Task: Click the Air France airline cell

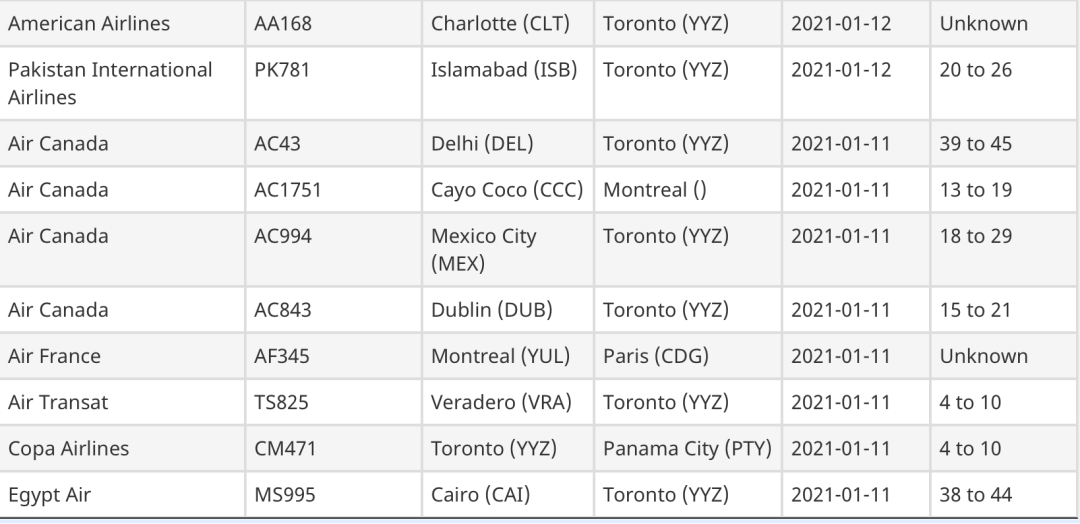Action: click(122, 356)
